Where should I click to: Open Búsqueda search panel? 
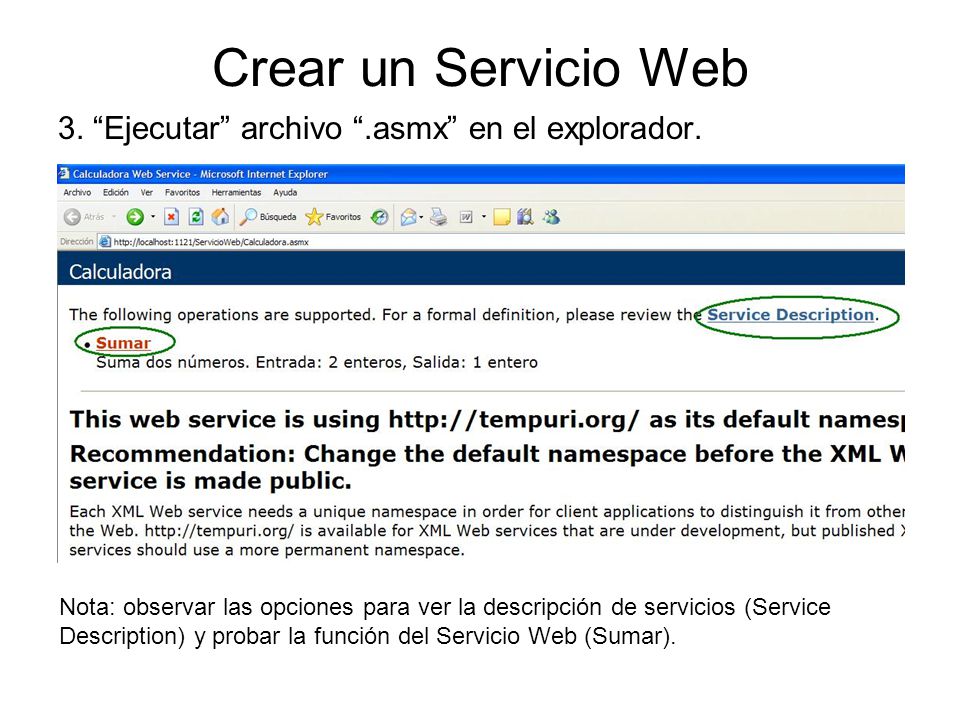pos(268,217)
